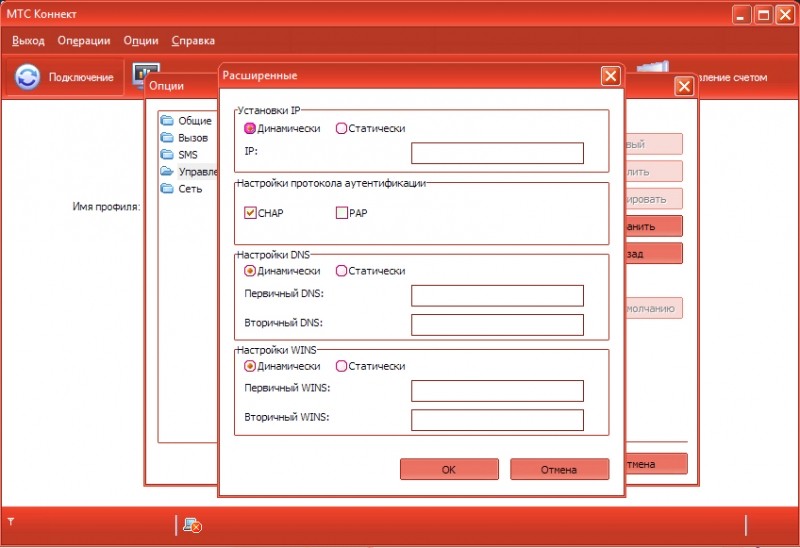Close the Опции dialog window
Screen dimensions: 800x548
point(684,86)
